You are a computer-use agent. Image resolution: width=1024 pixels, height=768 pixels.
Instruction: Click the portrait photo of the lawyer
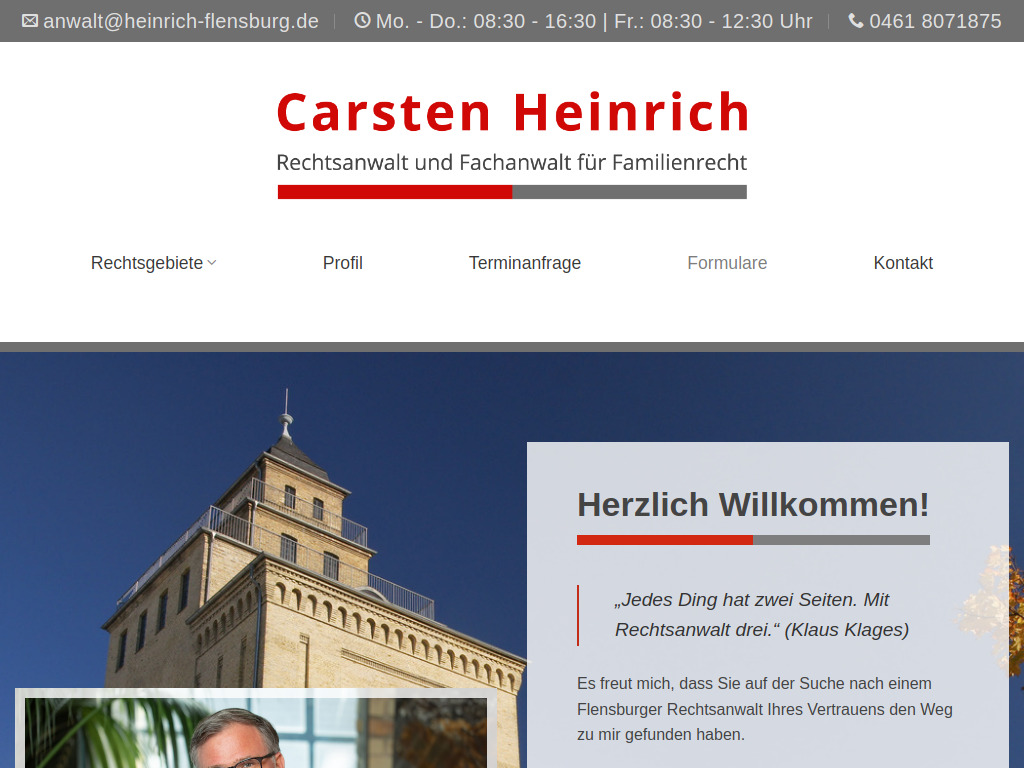click(x=255, y=733)
